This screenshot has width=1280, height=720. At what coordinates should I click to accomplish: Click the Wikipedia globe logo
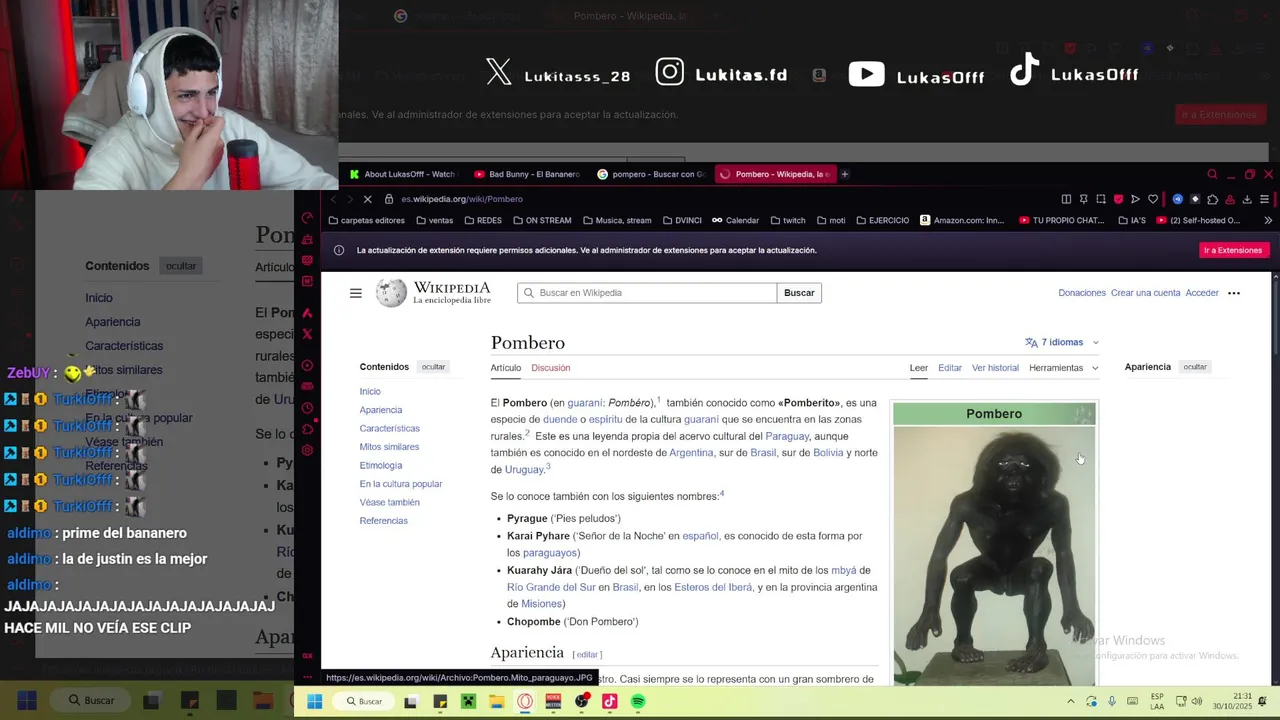click(x=391, y=292)
